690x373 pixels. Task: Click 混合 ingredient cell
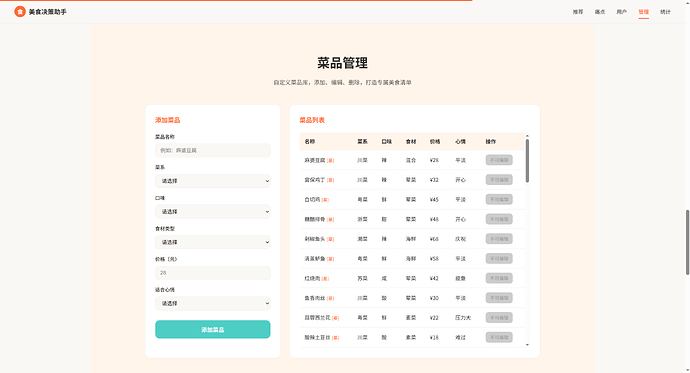point(411,160)
